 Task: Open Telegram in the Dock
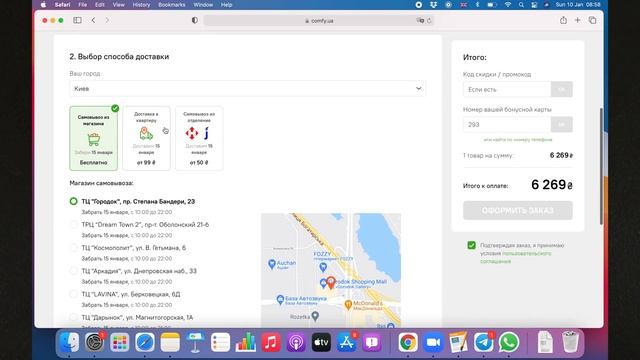click(x=484, y=342)
